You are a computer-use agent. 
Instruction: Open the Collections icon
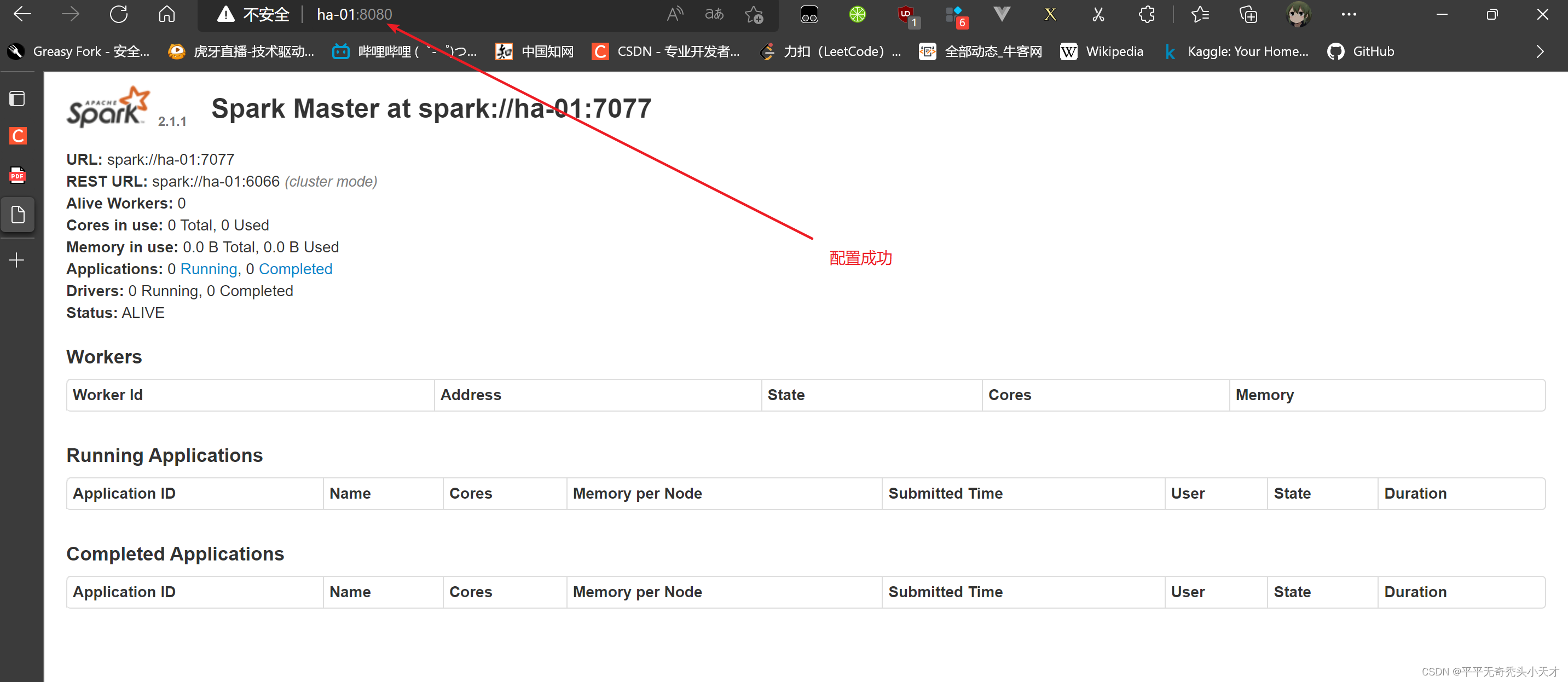tap(1248, 14)
